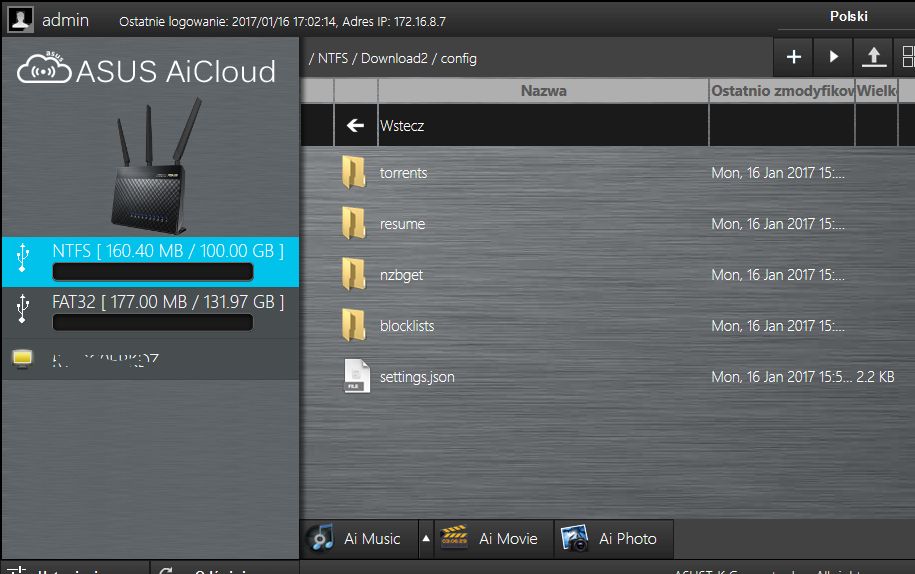Image resolution: width=915 pixels, height=574 pixels.
Task: Click the Ai Music disc icon
Action: (322, 538)
